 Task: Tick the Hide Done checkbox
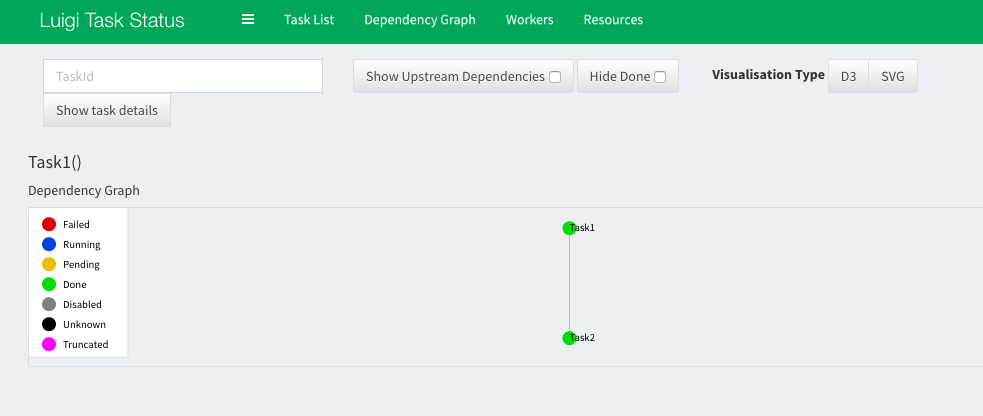[x=660, y=77]
